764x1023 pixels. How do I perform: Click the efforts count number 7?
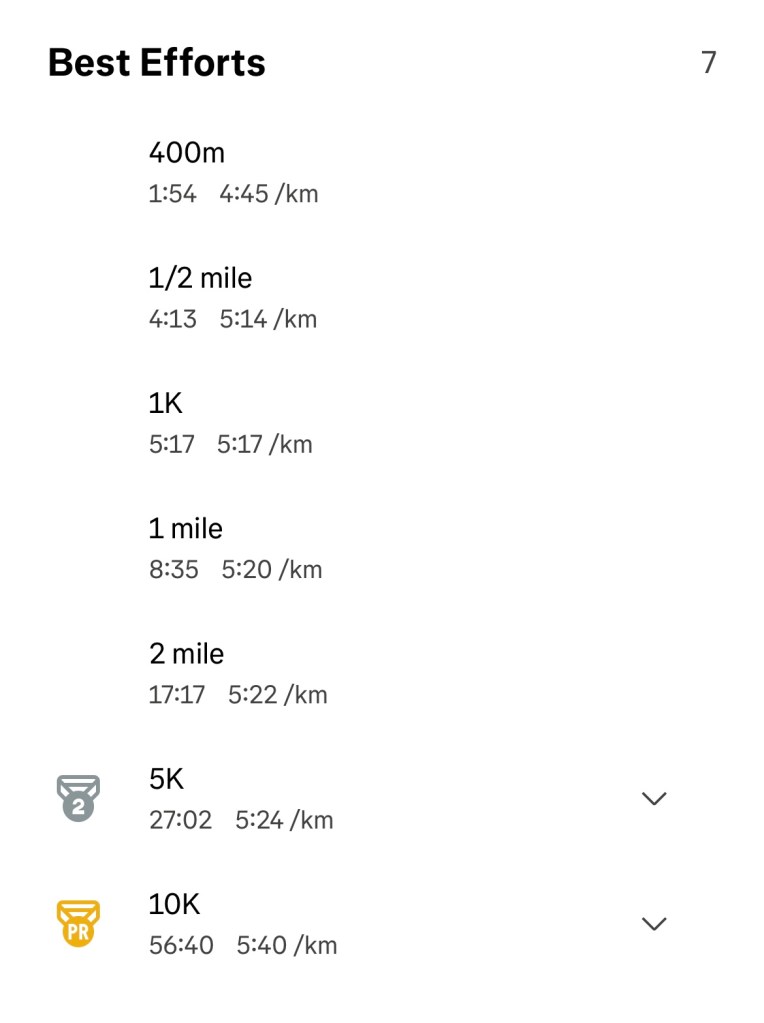[x=708, y=63]
